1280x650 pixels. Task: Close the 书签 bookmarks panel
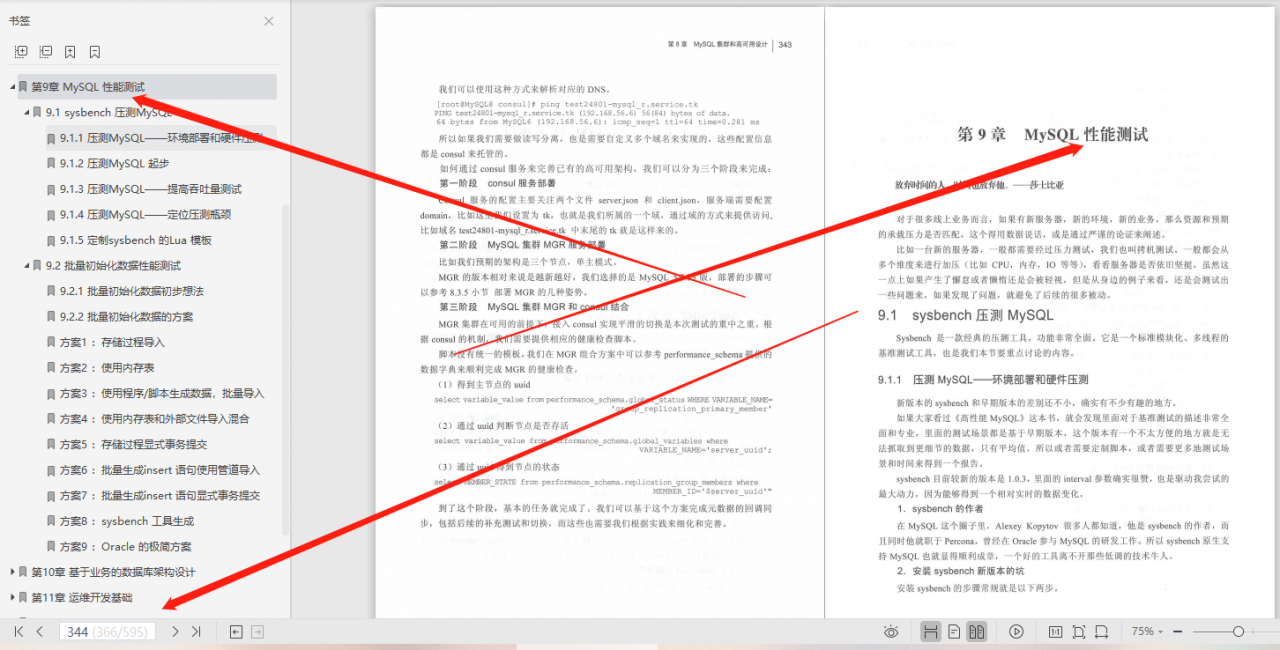coord(269,21)
